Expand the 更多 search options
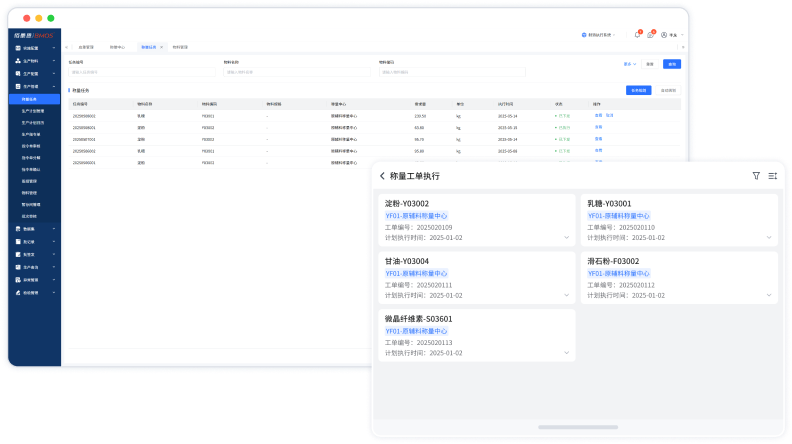Viewport: 792px width, 444px height. tap(629, 64)
